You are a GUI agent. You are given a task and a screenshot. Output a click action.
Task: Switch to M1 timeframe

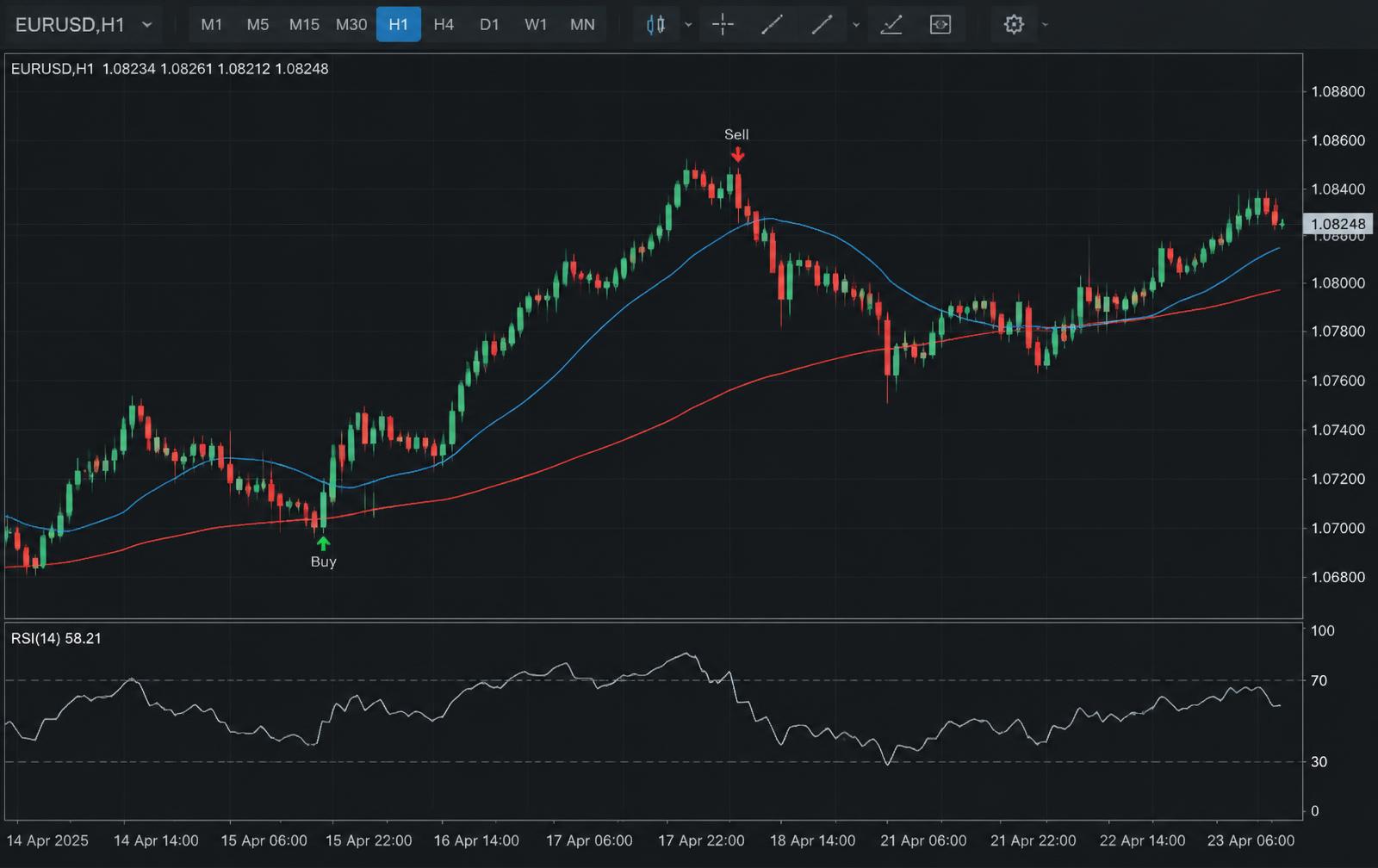pos(212,25)
